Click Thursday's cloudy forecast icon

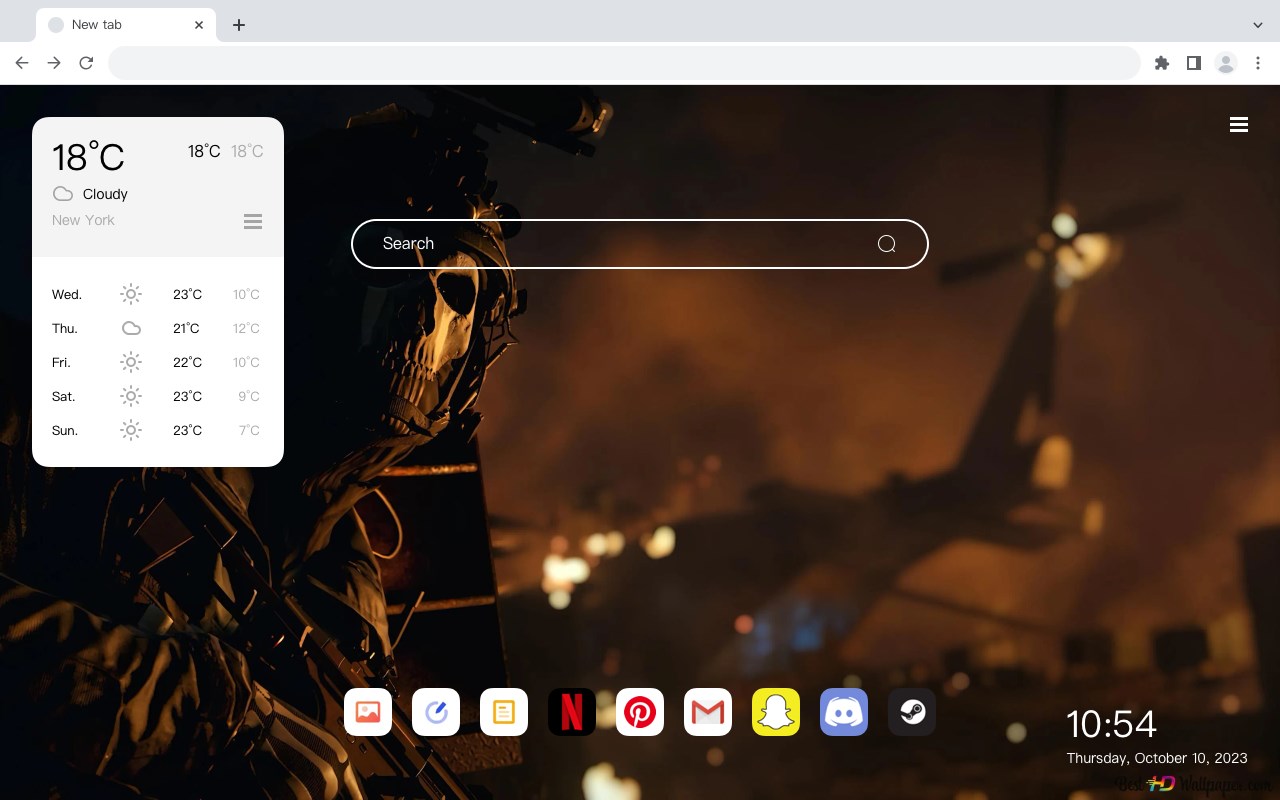[131, 328]
